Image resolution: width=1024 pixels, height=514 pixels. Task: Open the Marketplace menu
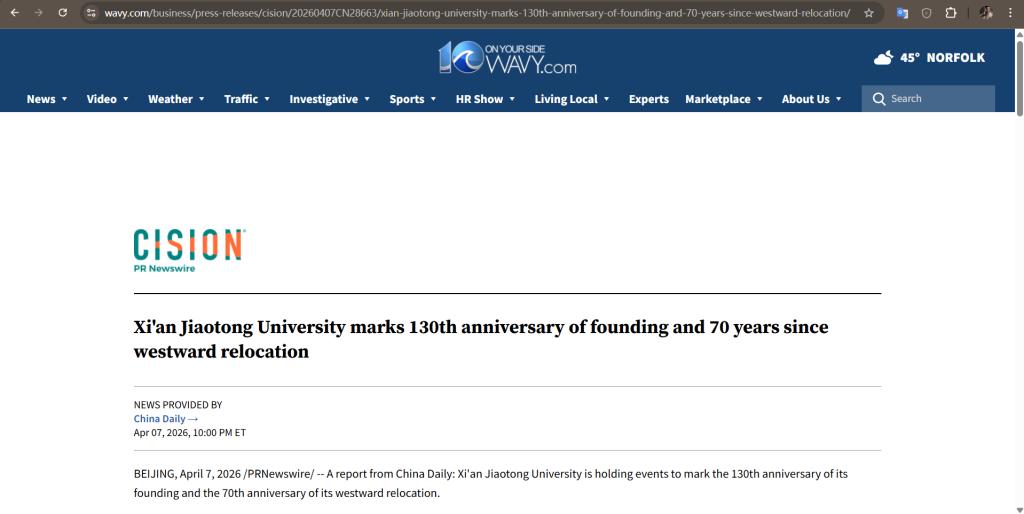pos(723,99)
